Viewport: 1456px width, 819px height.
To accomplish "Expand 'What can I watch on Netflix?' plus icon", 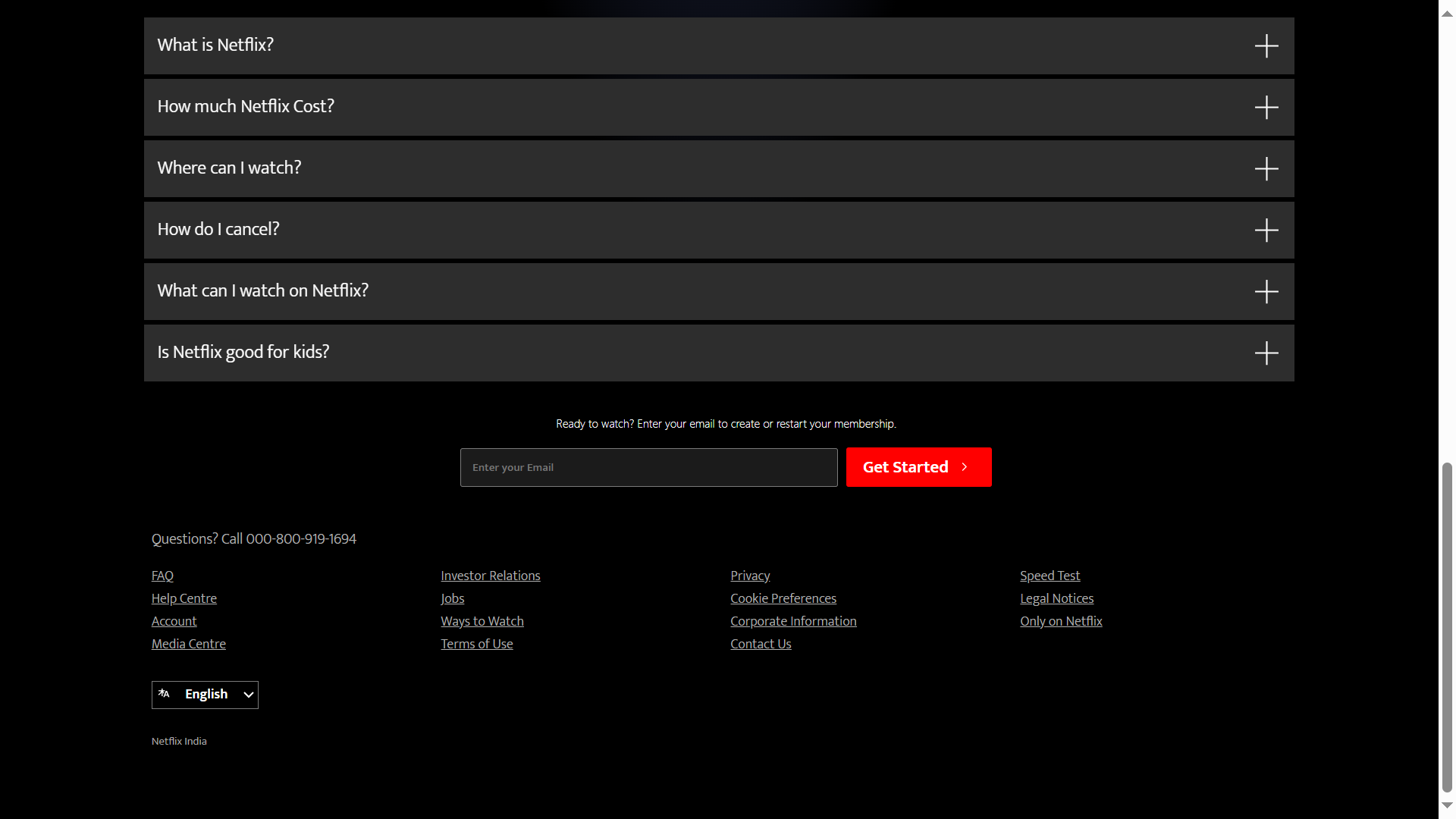I will (x=1266, y=291).
